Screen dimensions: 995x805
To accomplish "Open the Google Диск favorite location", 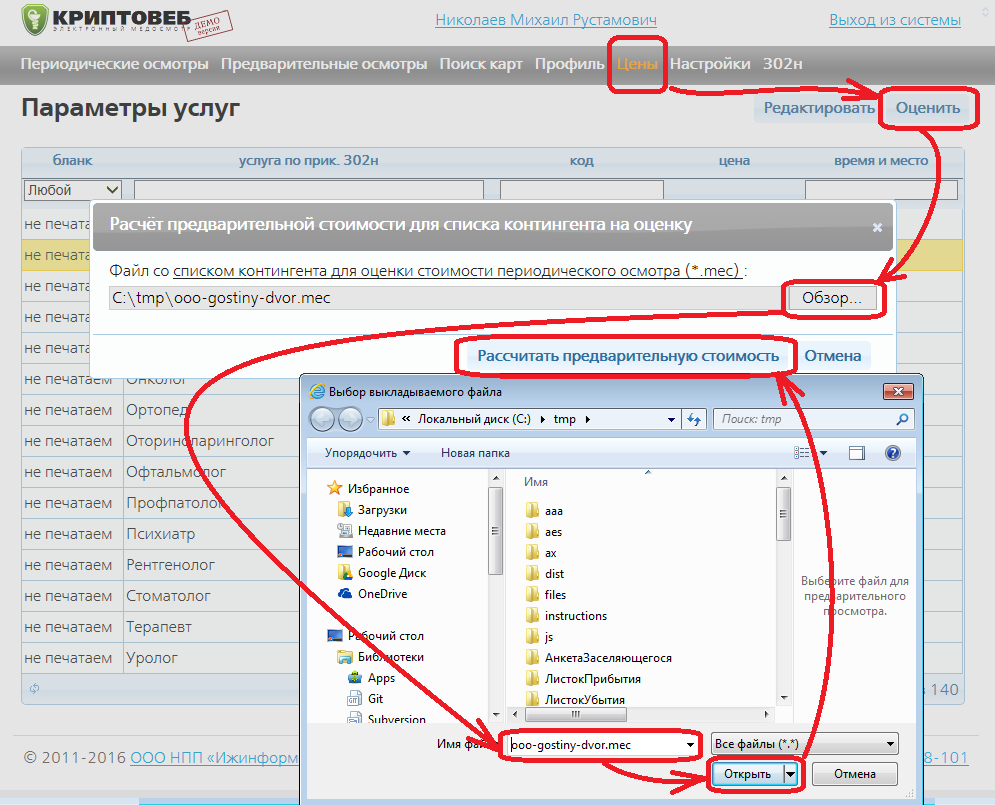I will 391,573.
